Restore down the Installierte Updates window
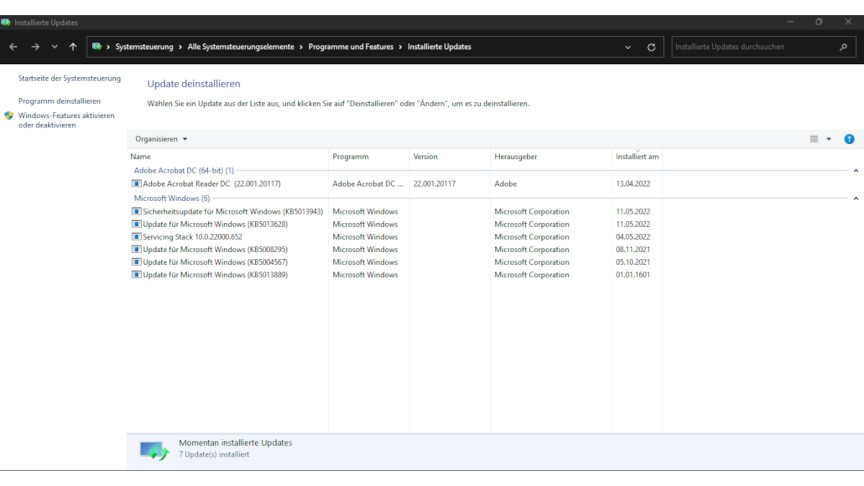This screenshot has height=486, width=864. coord(819,22)
